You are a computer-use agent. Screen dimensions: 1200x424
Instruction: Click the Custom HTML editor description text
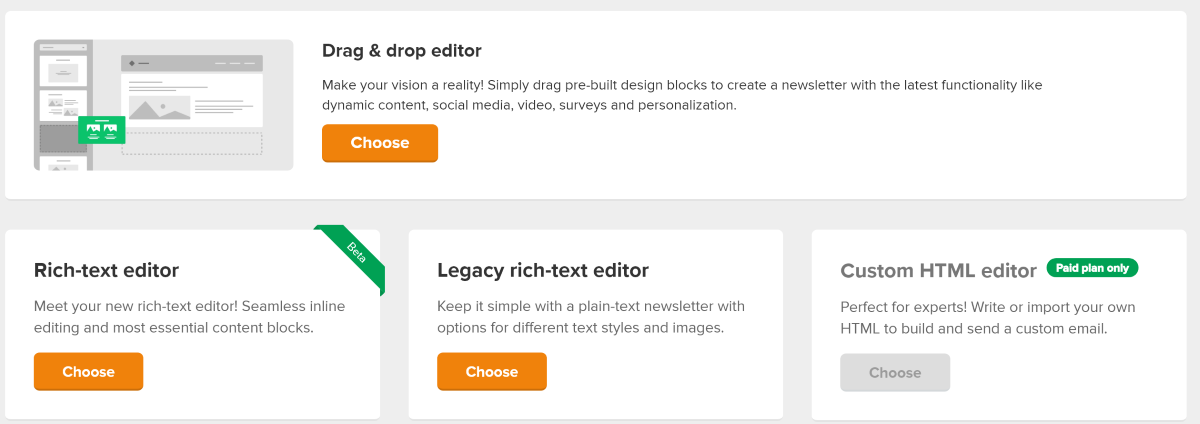click(x=988, y=317)
